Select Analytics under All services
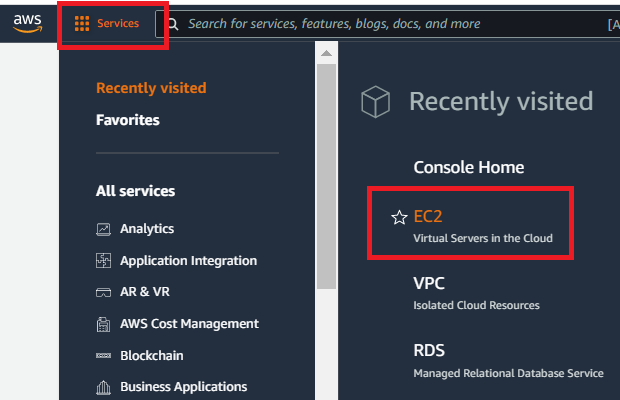This screenshot has height=400, width=620. (x=147, y=229)
